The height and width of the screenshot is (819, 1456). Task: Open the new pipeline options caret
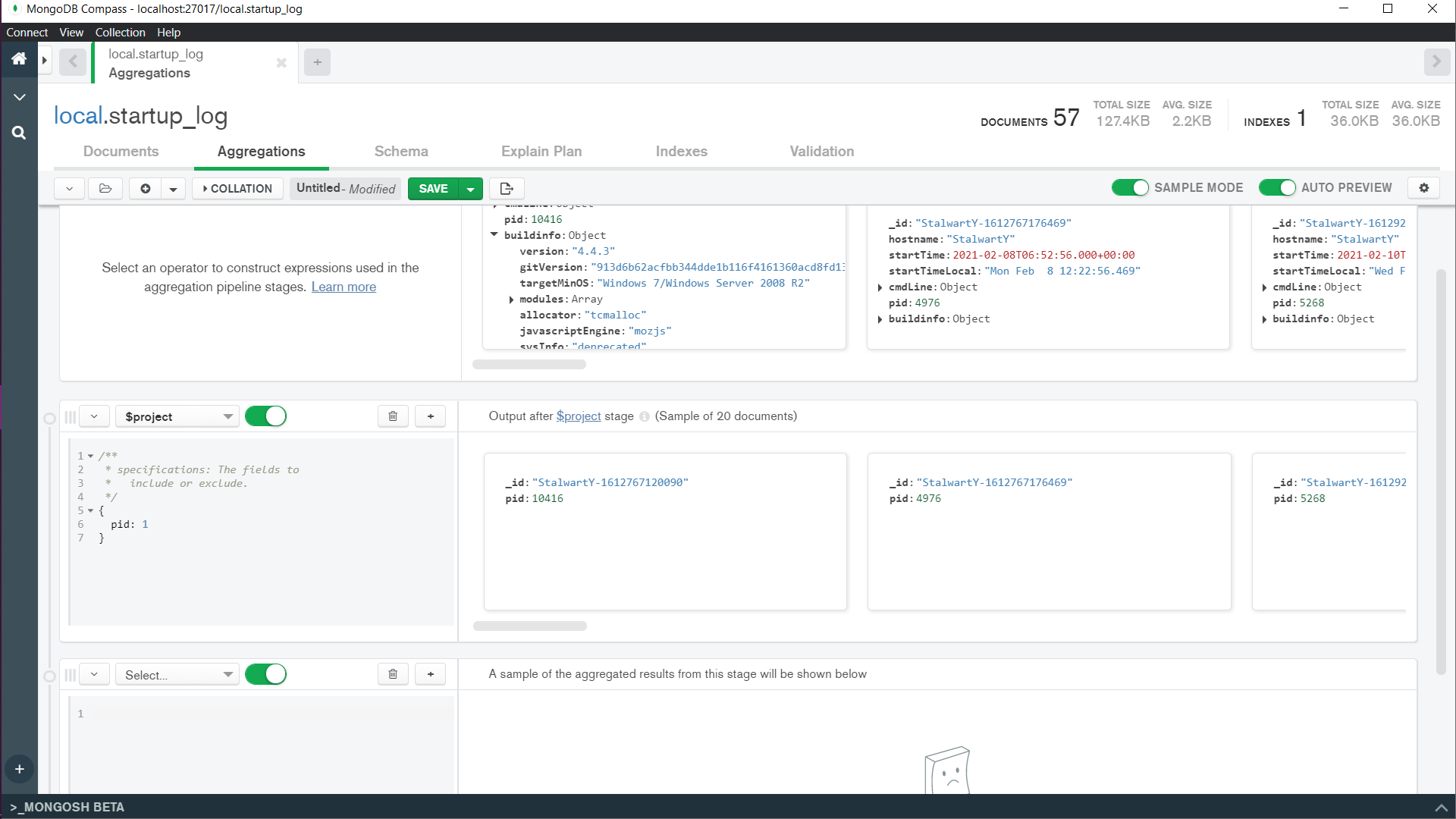[x=173, y=188]
